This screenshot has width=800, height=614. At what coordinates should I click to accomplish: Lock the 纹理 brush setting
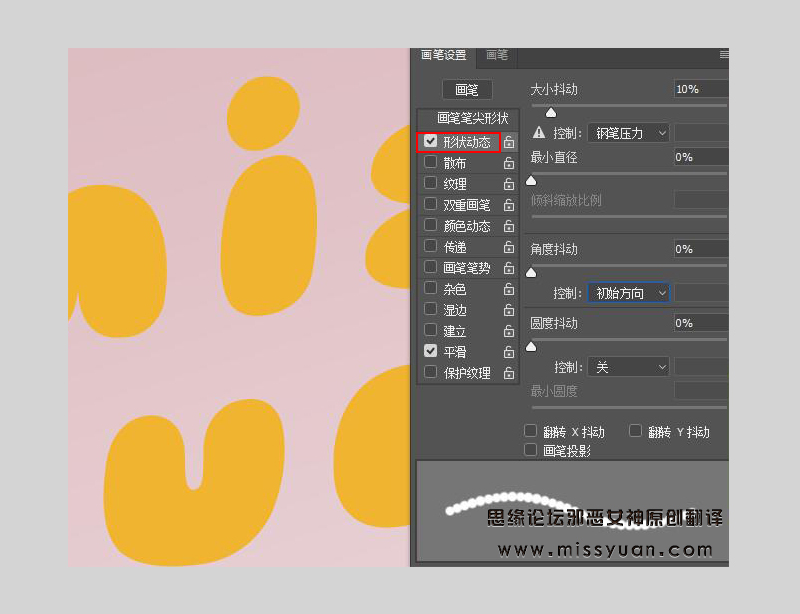(508, 183)
